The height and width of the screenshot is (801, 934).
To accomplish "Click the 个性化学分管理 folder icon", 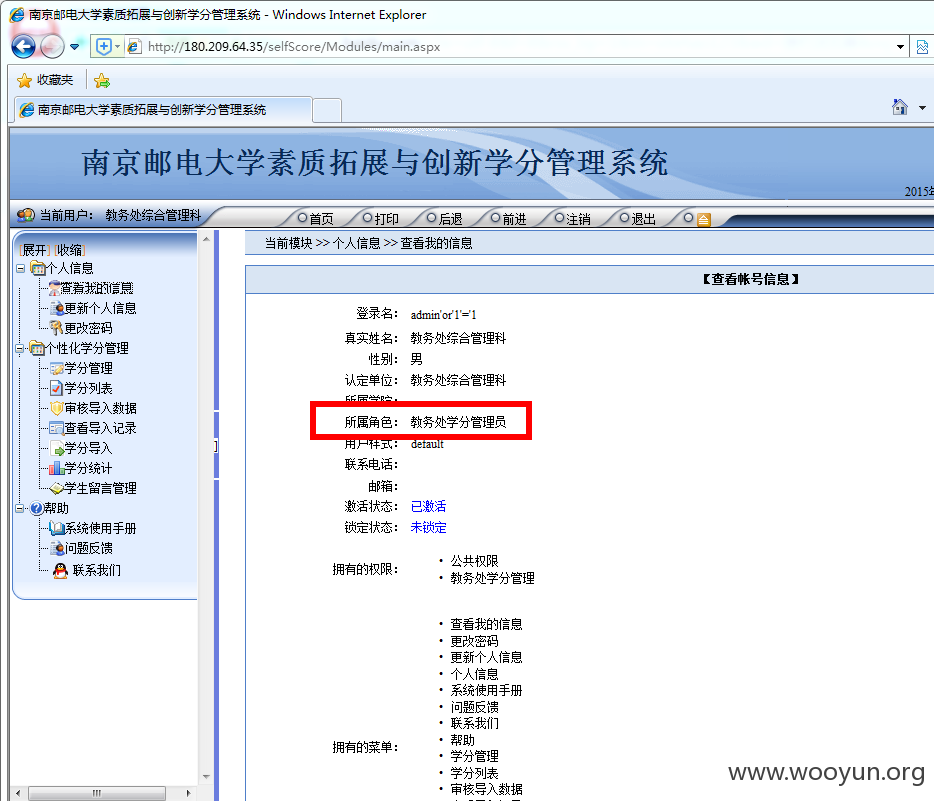I will click(x=37, y=348).
